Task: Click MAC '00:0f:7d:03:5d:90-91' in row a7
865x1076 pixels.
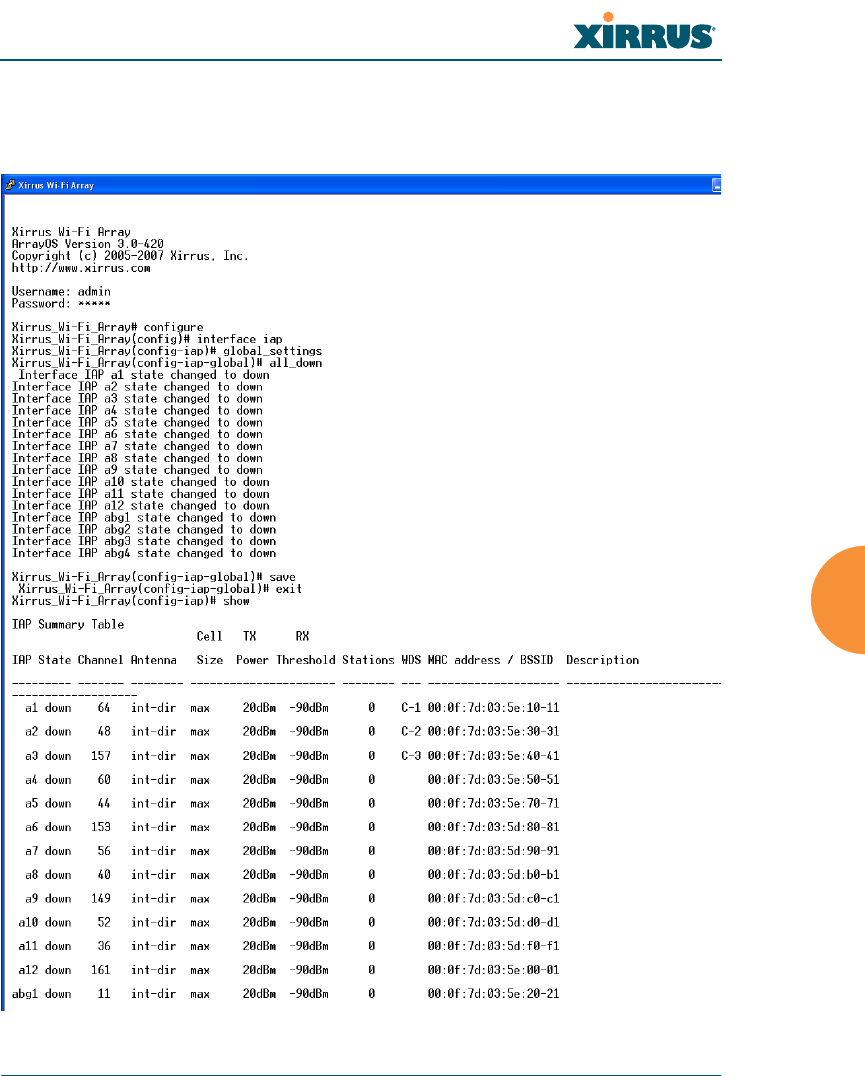Action: click(x=494, y=851)
